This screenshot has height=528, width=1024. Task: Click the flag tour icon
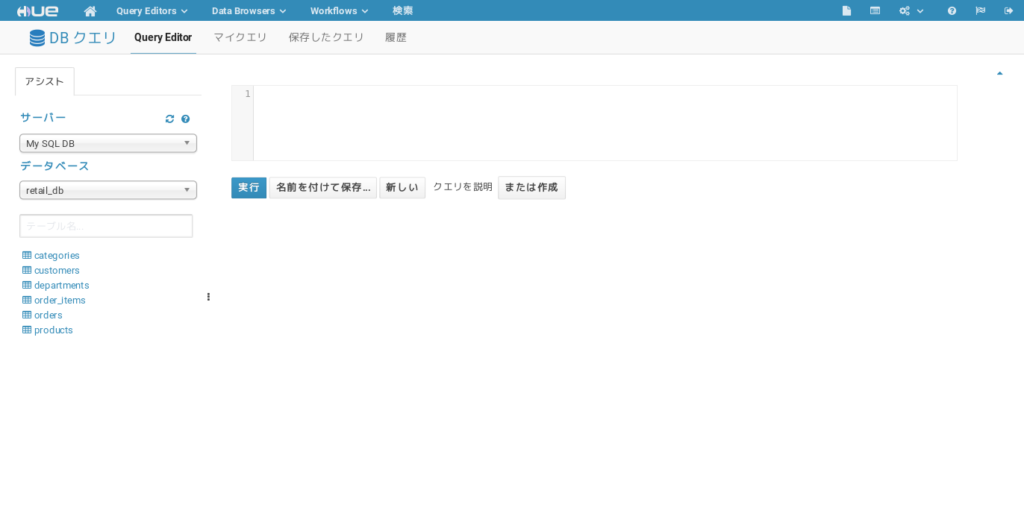click(x=980, y=11)
